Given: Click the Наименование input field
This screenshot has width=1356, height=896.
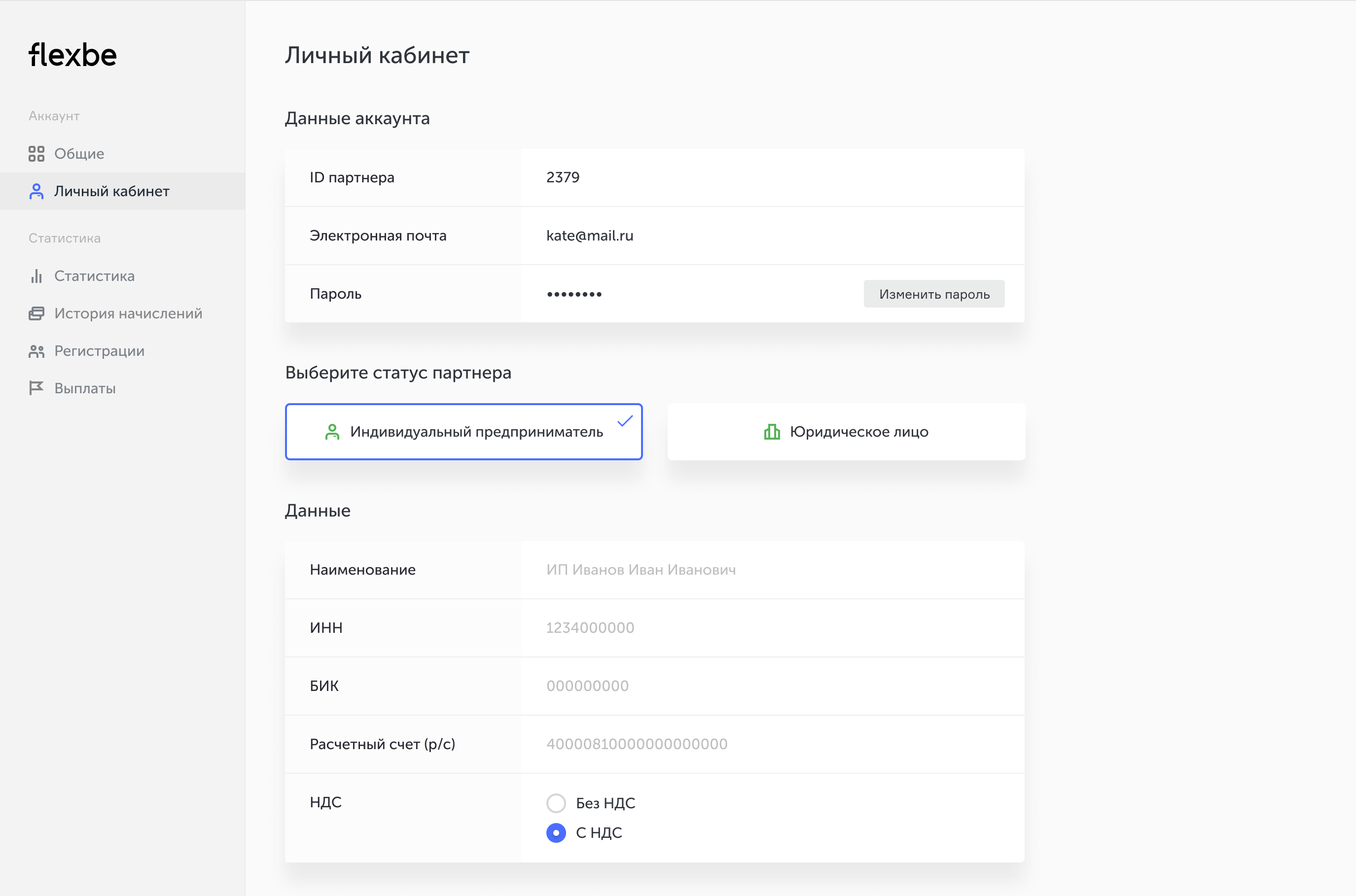Looking at the screenshot, I should click(772, 570).
